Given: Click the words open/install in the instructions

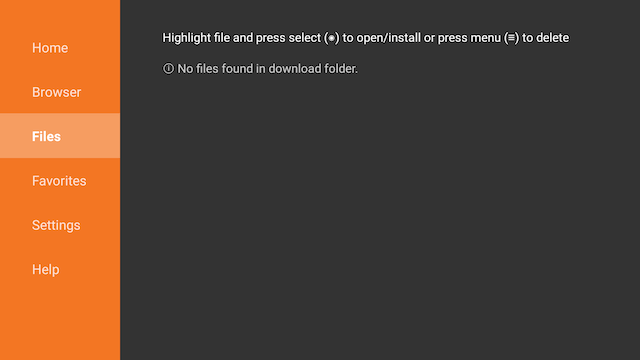Looking at the screenshot, I should (x=388, y=38).
